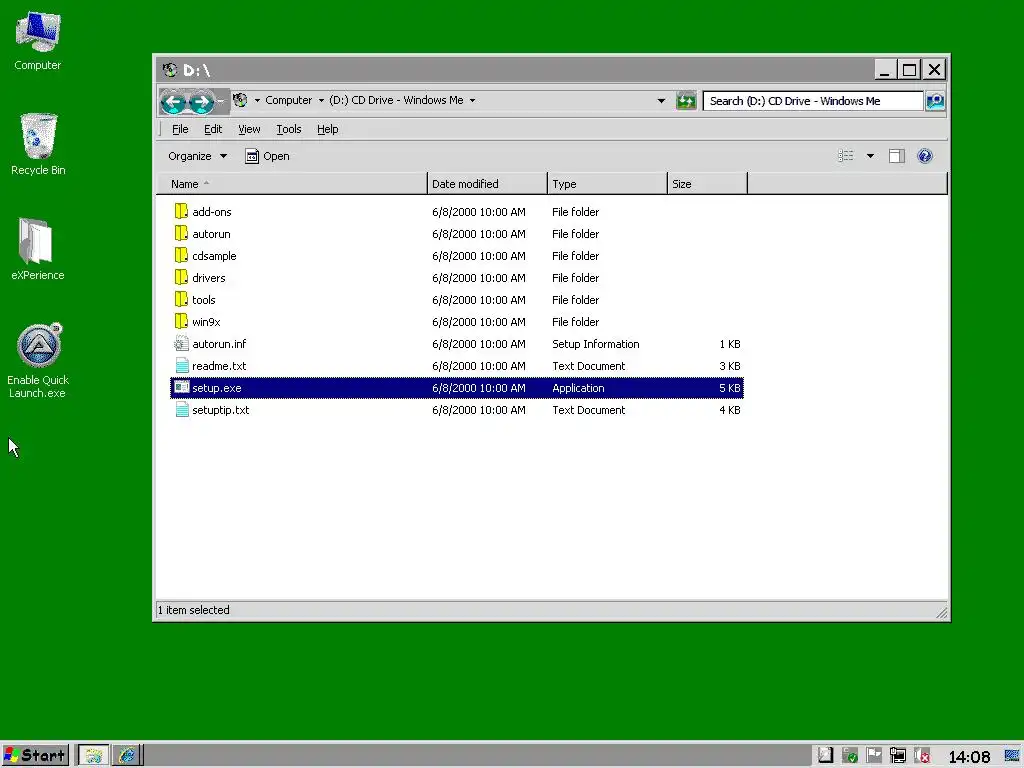The image size is (1024, 768).
Task: Refresh the folder view
Action: pos(686,101)
